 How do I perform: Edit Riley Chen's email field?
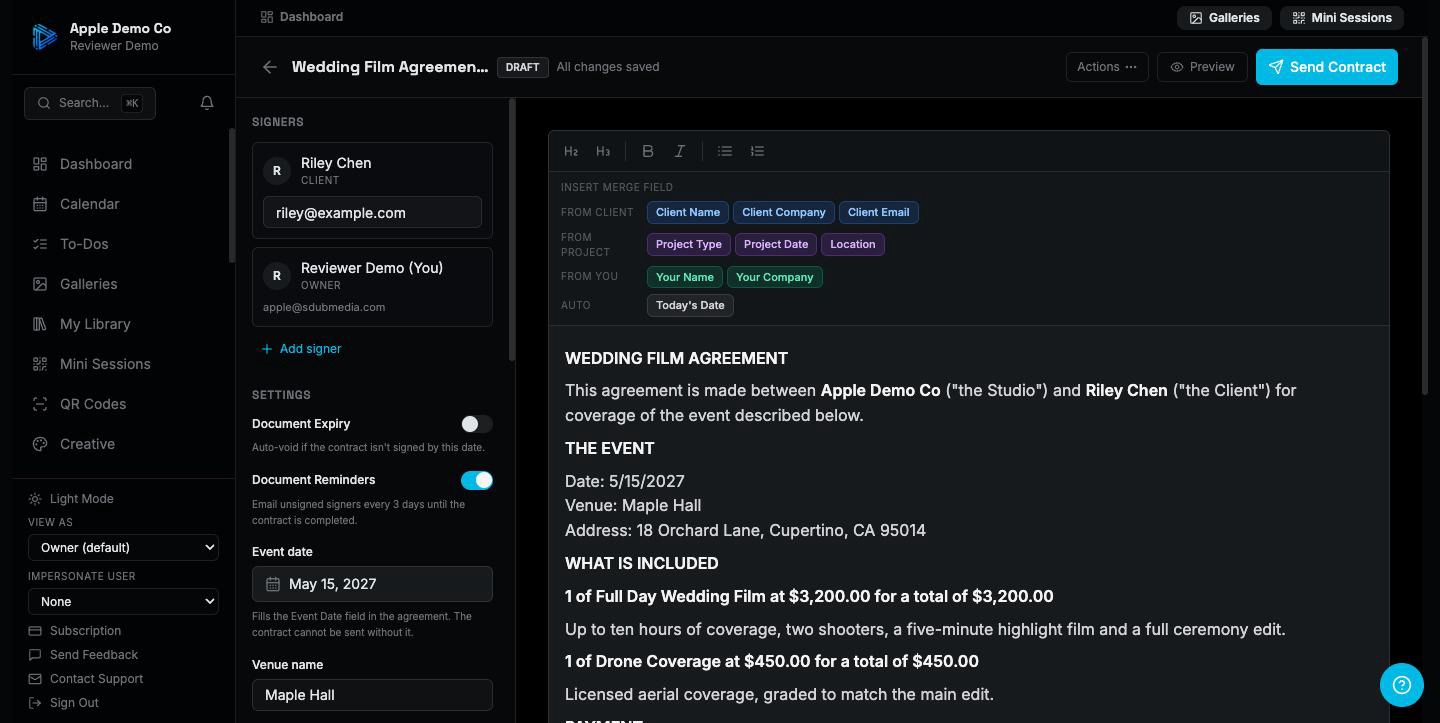coord(372,212)
